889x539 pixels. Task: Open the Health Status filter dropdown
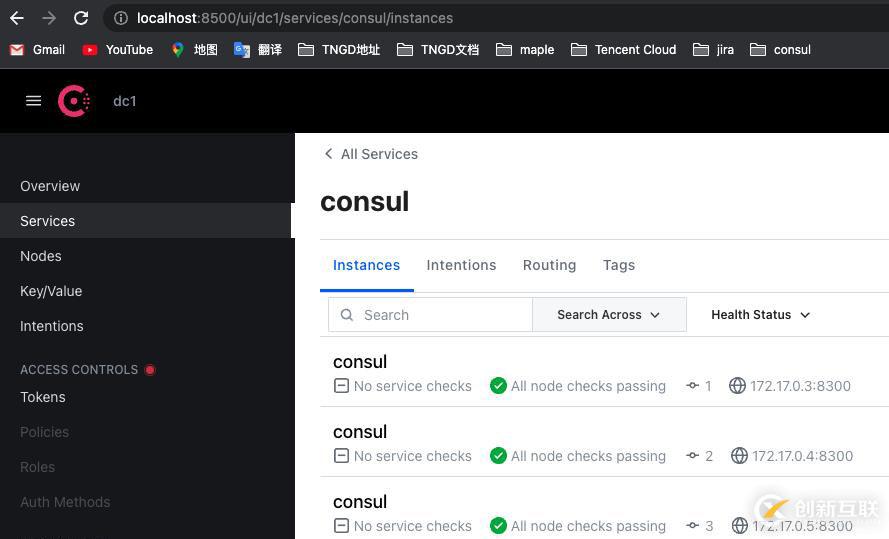point(760,315)
